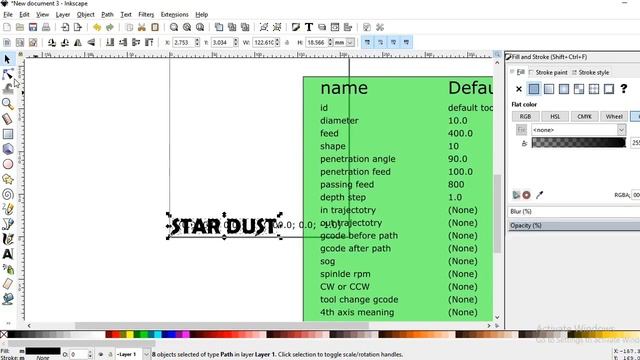Viewport: 640px width, 360px height.
Task: Open the Extensions menu
Action: pos(174,14)
